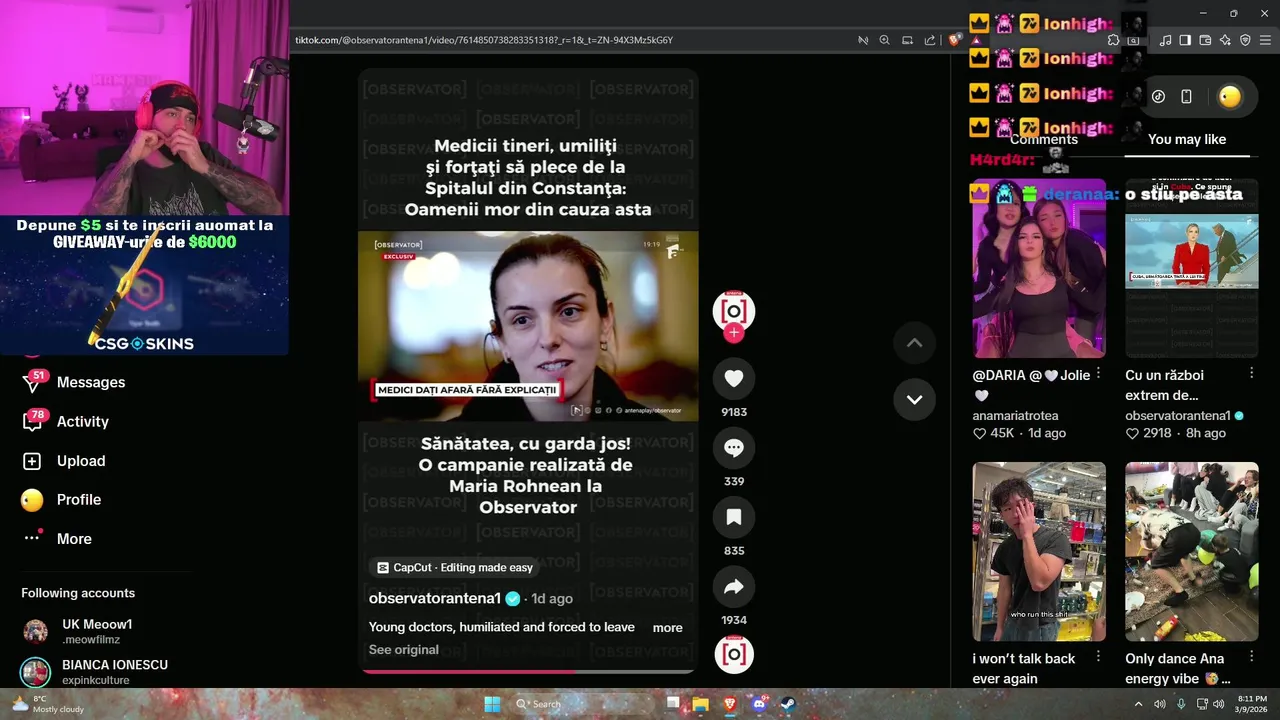Click the browser address bar URL
1280x720 pixels.
484,40
